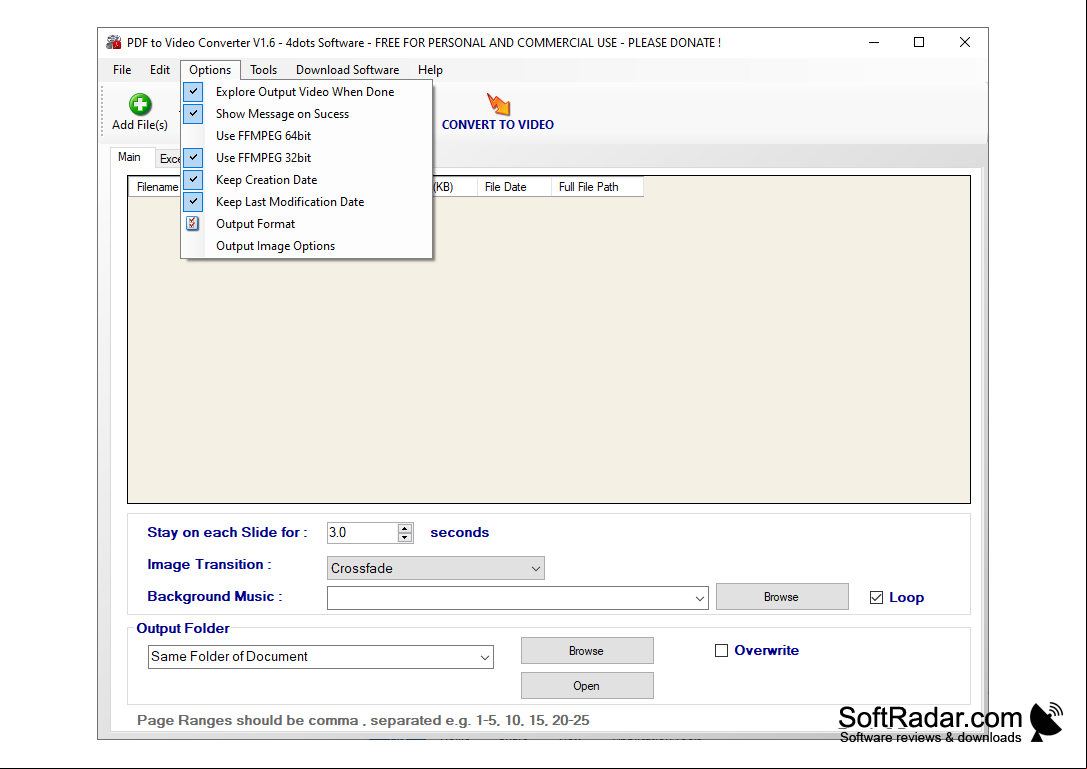This screenshot has width=1087, height=769.
Task: Click the Output Format checklist icon
Action: click(193, 223)
